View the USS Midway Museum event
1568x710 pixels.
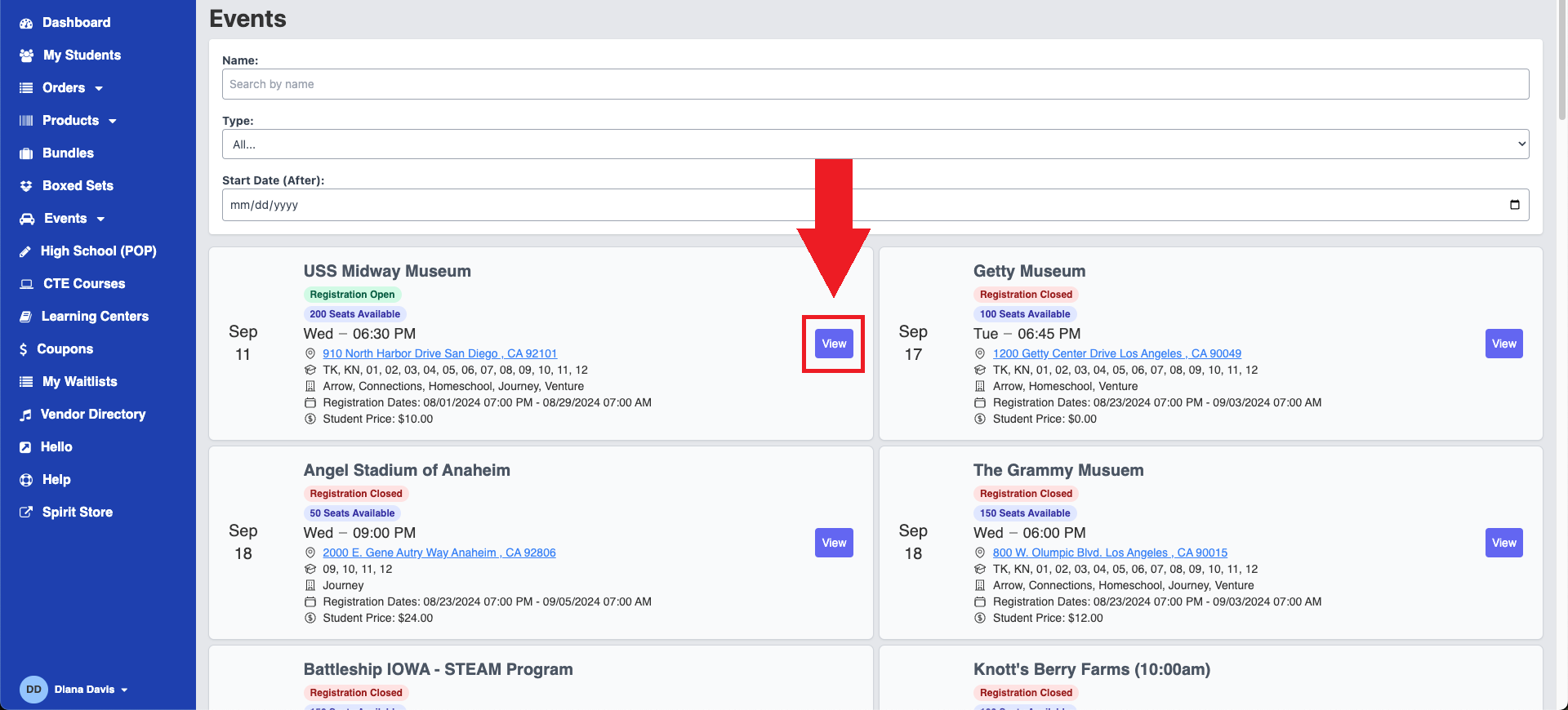834,344
